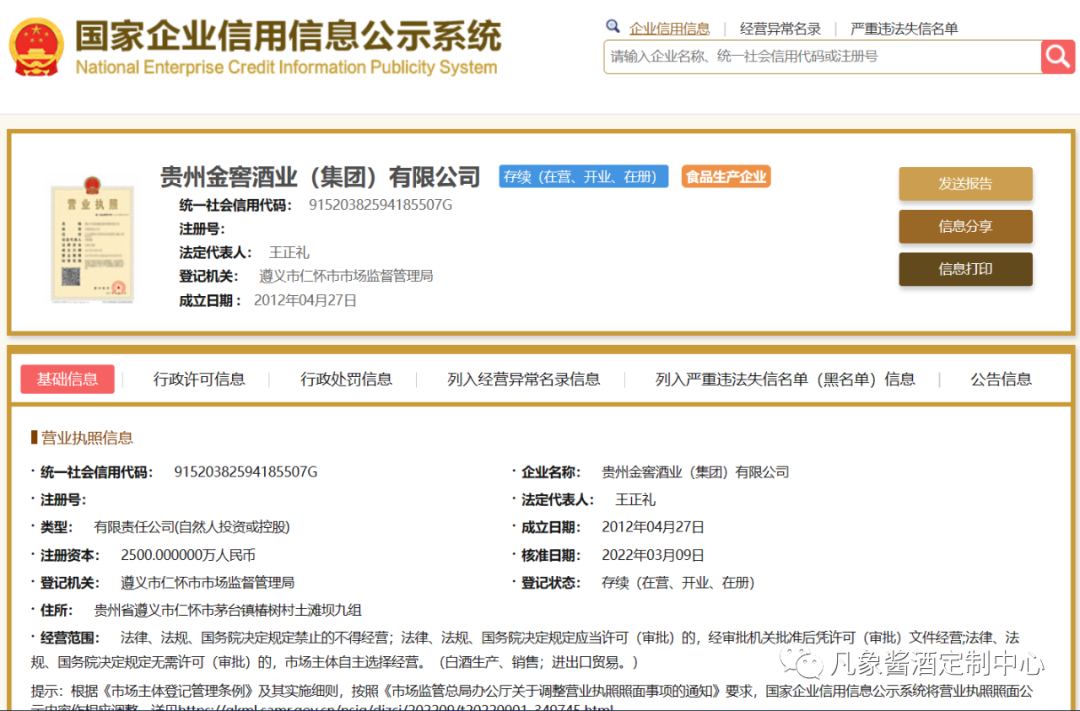Viewport: 1080px width, 711px height.
Task: Click the 信息打印 button
Action: point(965,269)
